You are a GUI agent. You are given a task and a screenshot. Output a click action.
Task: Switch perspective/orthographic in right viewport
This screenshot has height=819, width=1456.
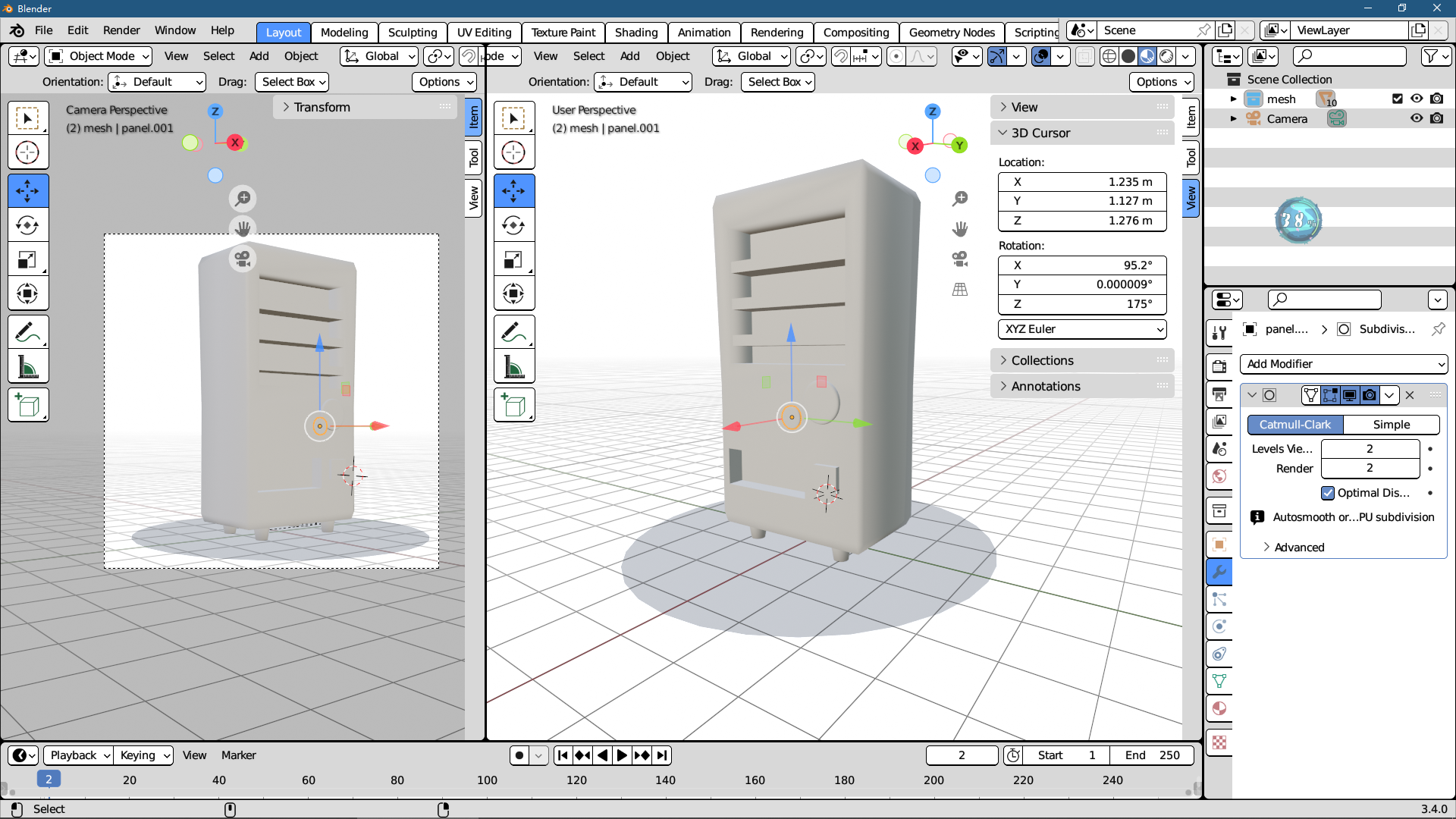960,289
